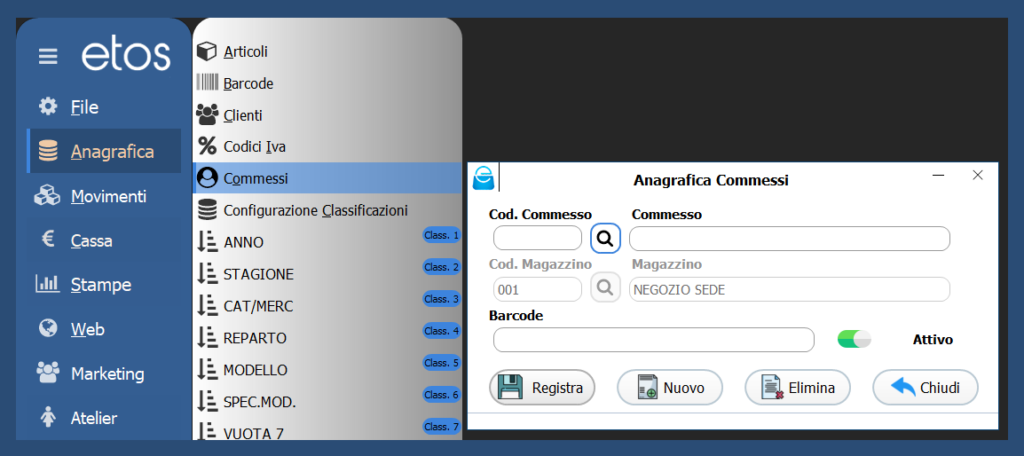Click the disabled Cod. Magazzino magnifier button
The width and height of the screenshot is (1024, 456).
click(605, 288)
